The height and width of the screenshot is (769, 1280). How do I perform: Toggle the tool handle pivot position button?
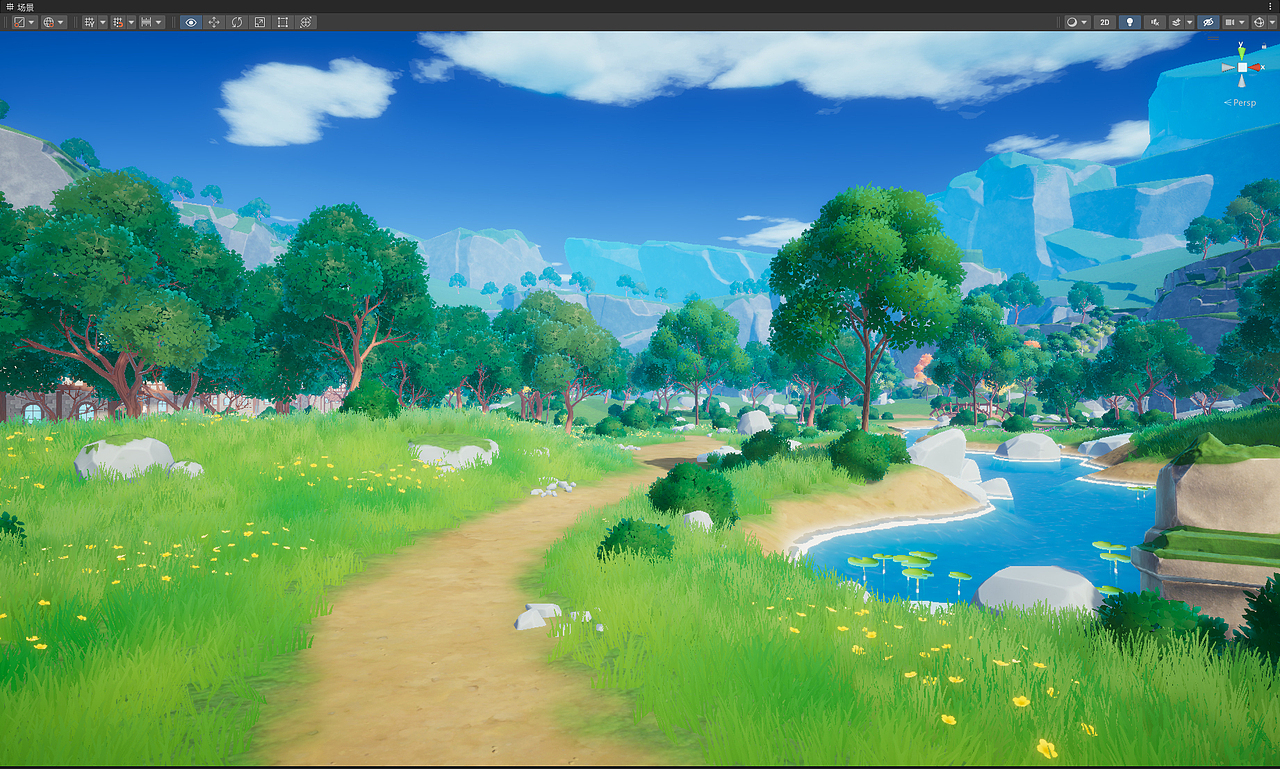point(19,22)
